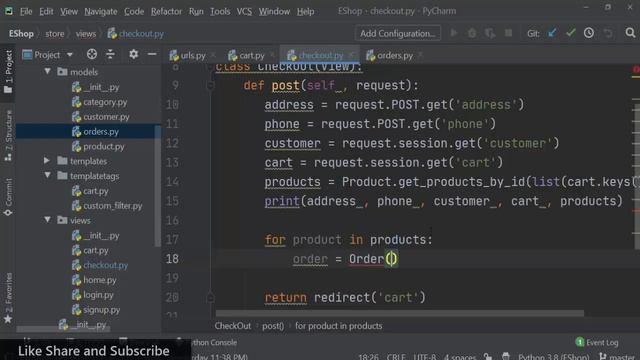This screenshot has height=360, width=640.
Task: Click the checkout.py breadcrumb
Action: pos(136,34)
